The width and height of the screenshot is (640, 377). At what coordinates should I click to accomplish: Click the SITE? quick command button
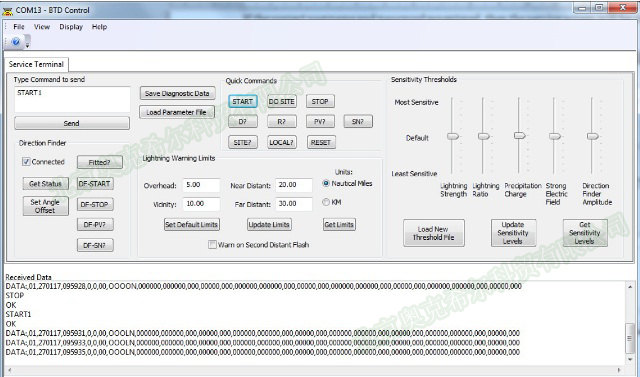click(x=243, y=142)
